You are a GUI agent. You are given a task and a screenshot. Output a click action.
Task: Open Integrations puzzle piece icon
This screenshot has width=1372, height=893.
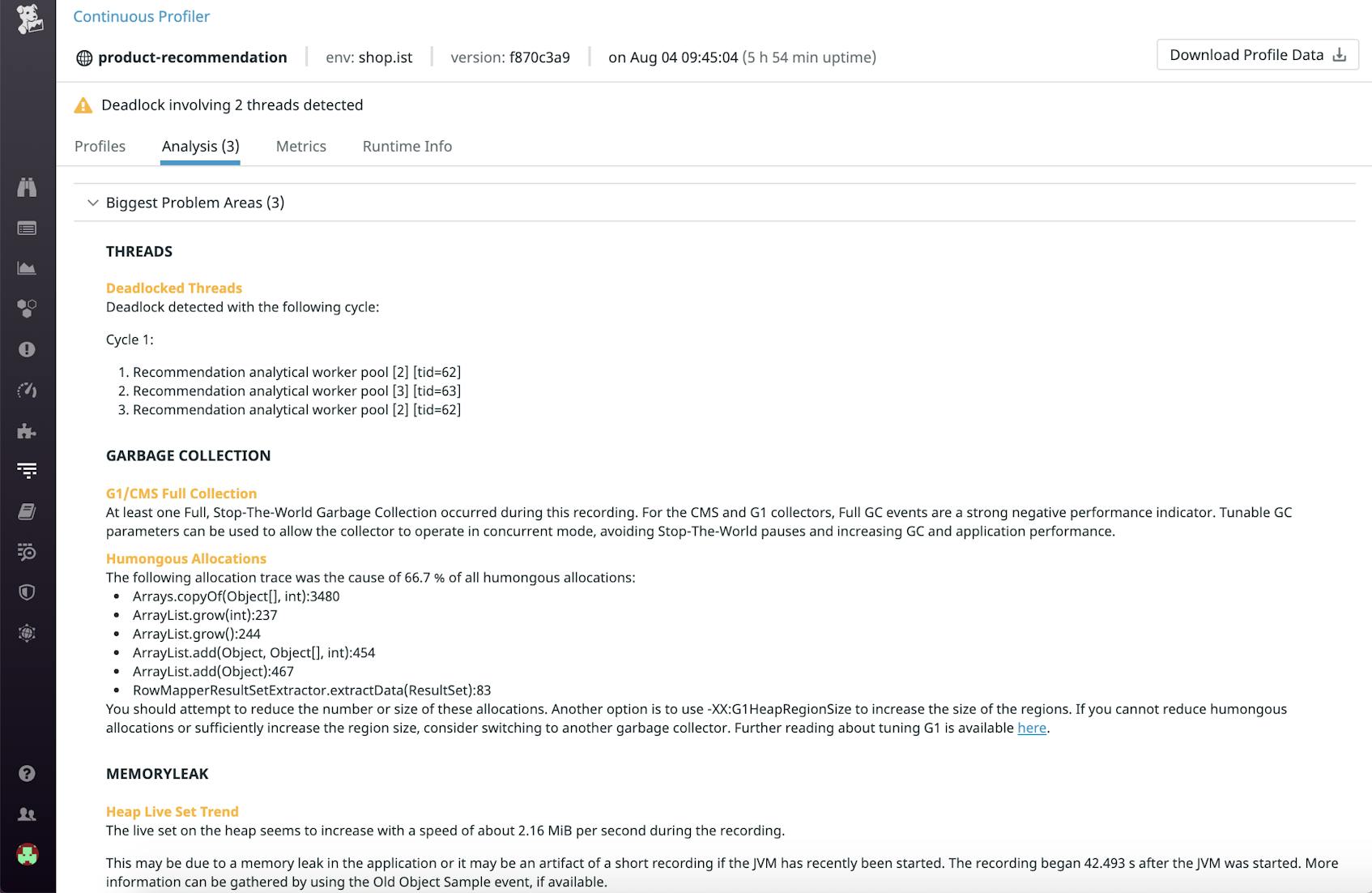click(27, 430)
